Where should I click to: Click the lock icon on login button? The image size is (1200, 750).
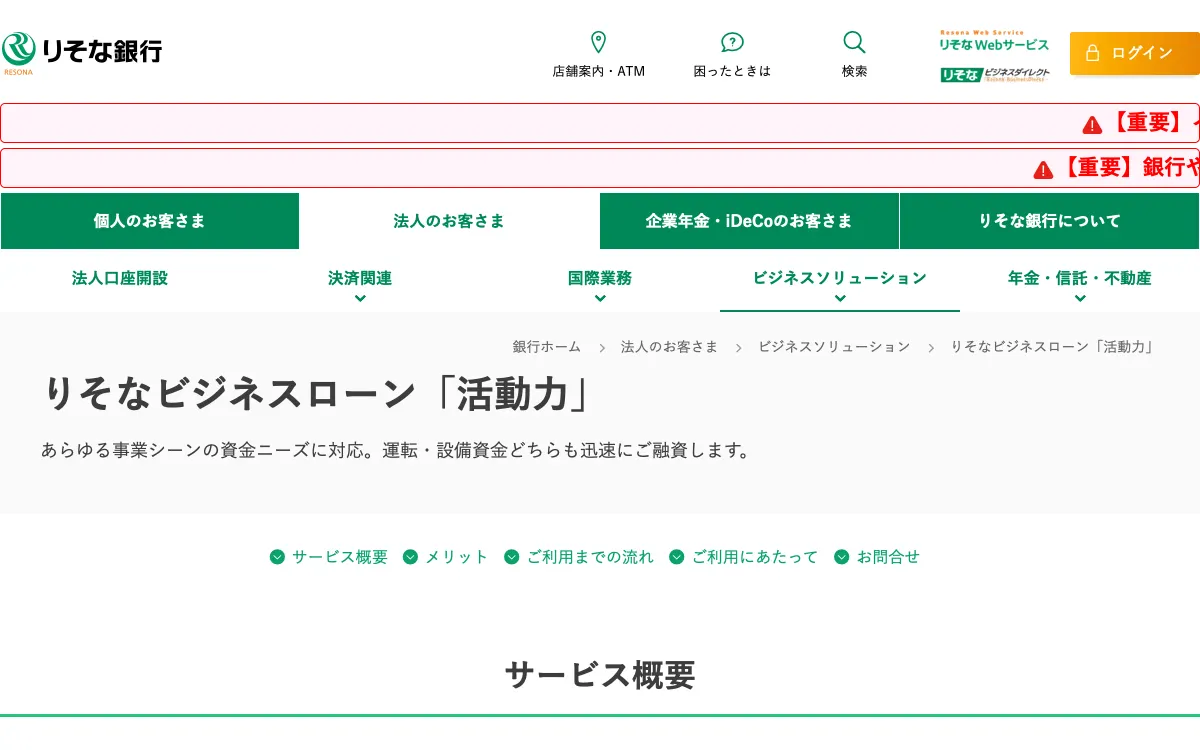click(x=1092, y=53)
